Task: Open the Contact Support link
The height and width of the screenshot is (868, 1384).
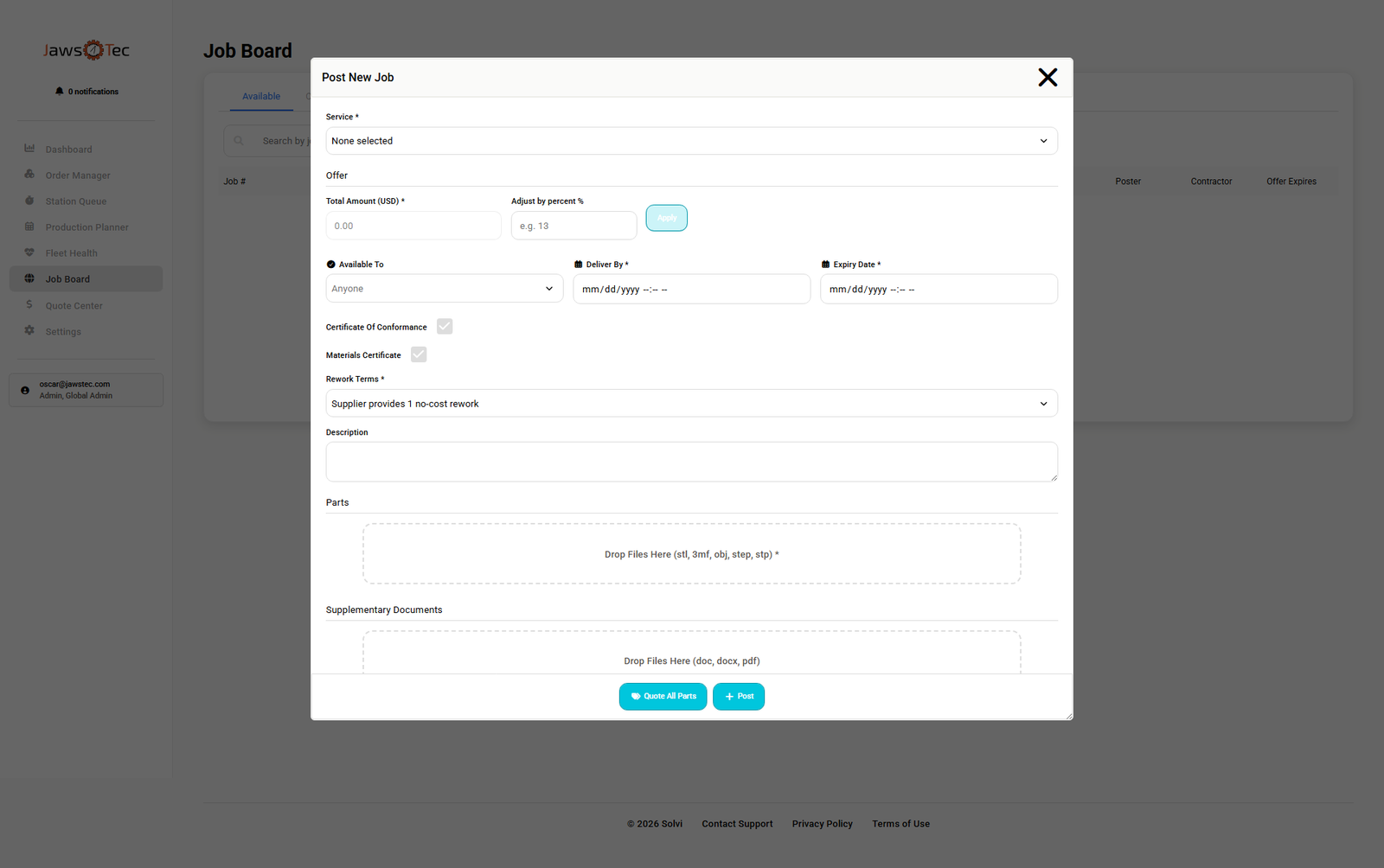Action: (x=737, y=824)
